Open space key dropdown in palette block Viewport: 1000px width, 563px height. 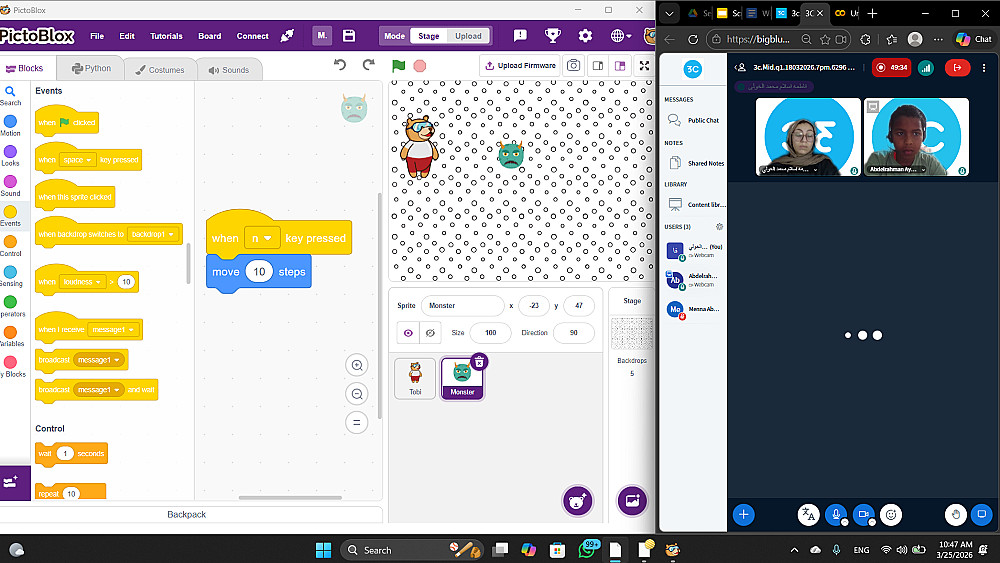point(78,160)
